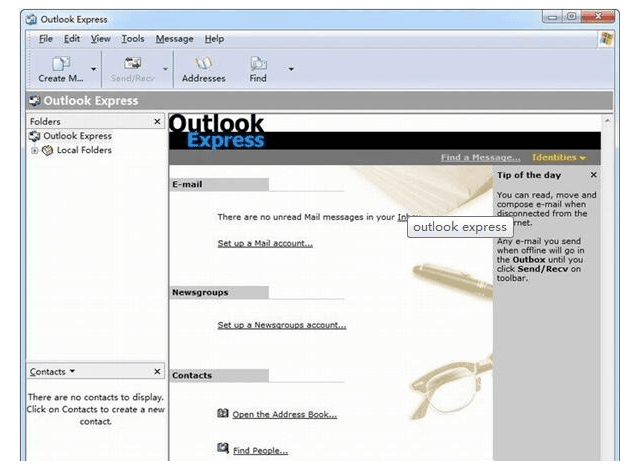Open the Tools menu

[133, 39]
